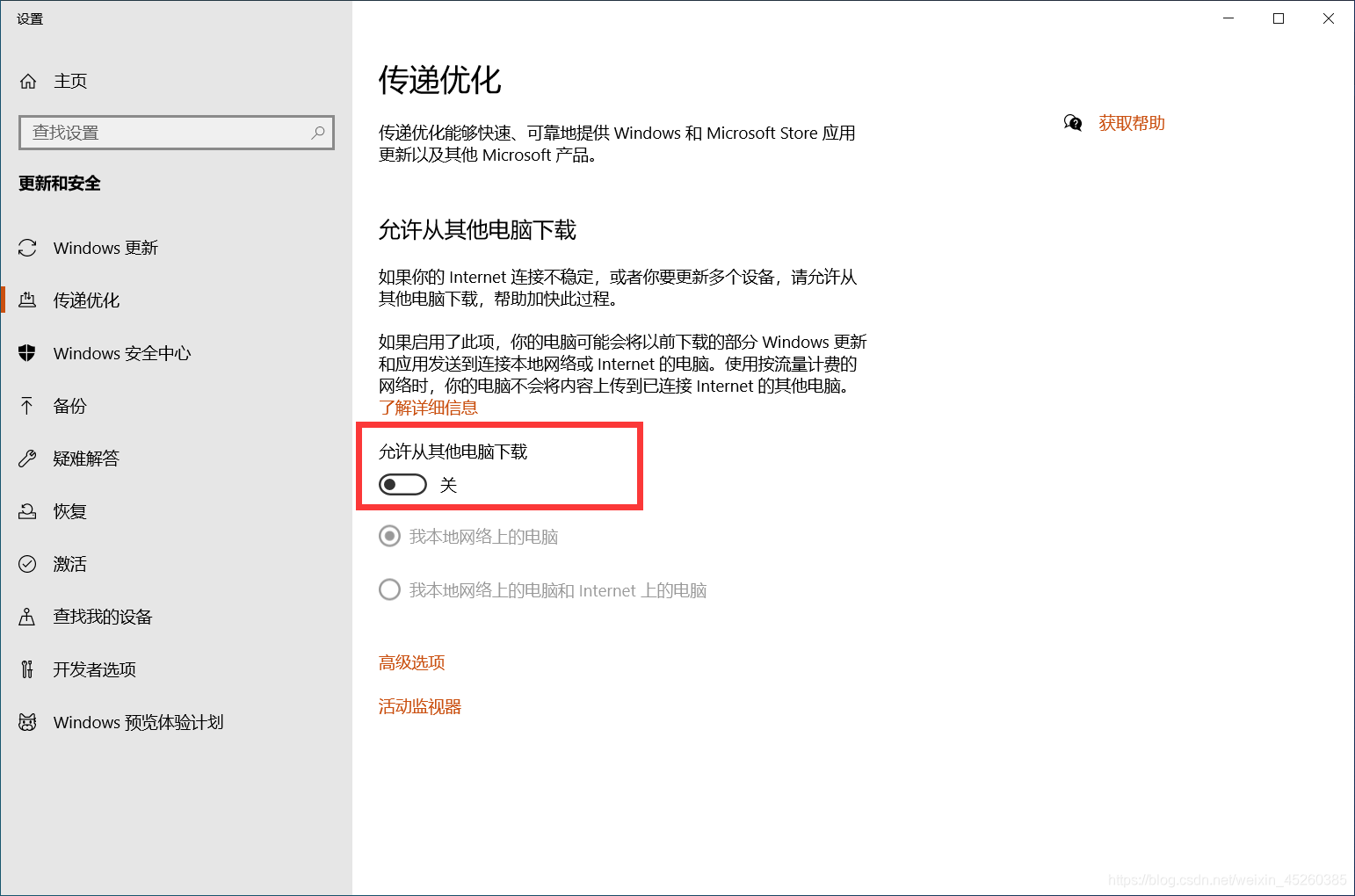Go to the 传递优化 section

(176, 300)
